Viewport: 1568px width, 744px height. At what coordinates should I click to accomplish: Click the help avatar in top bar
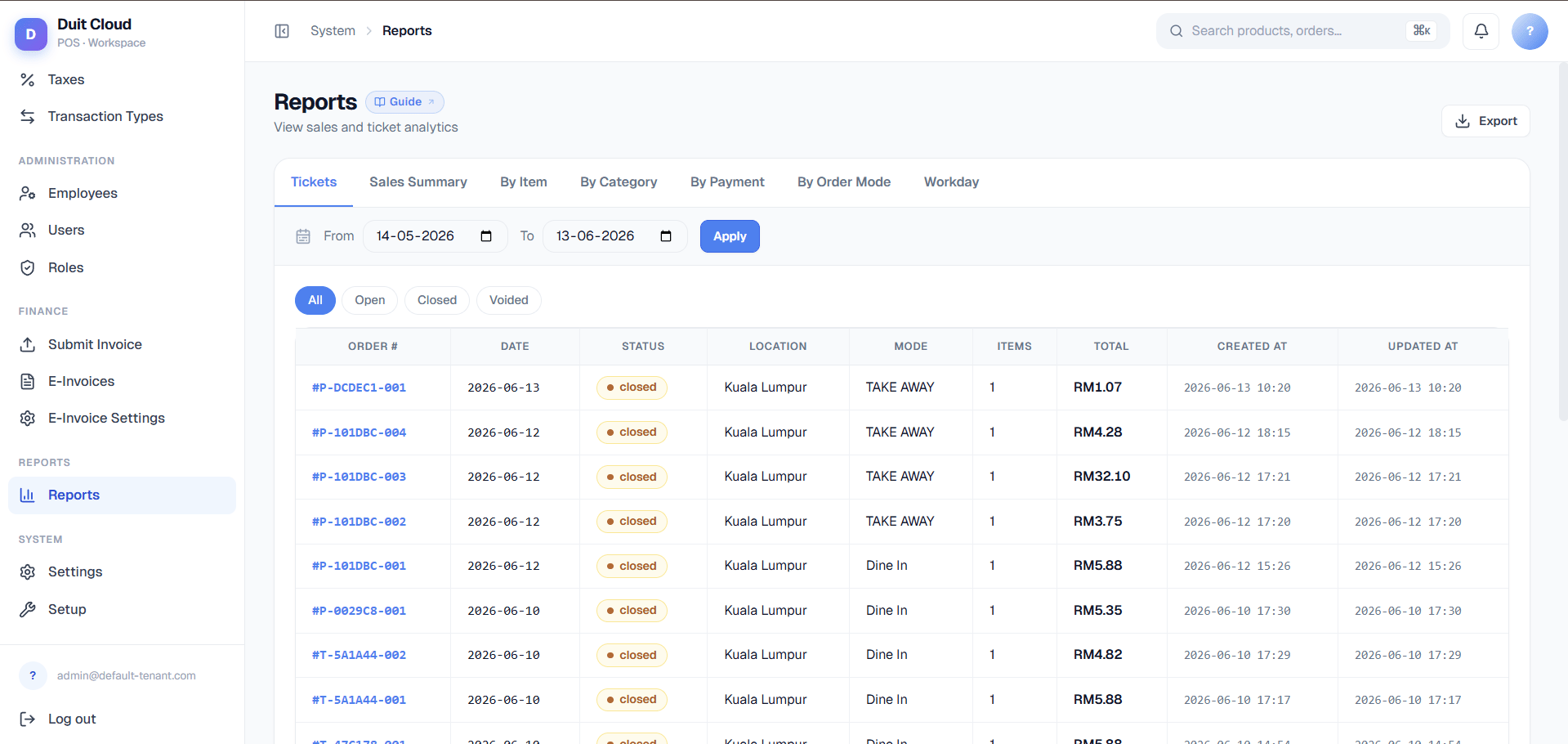(x=1530, y=31)
